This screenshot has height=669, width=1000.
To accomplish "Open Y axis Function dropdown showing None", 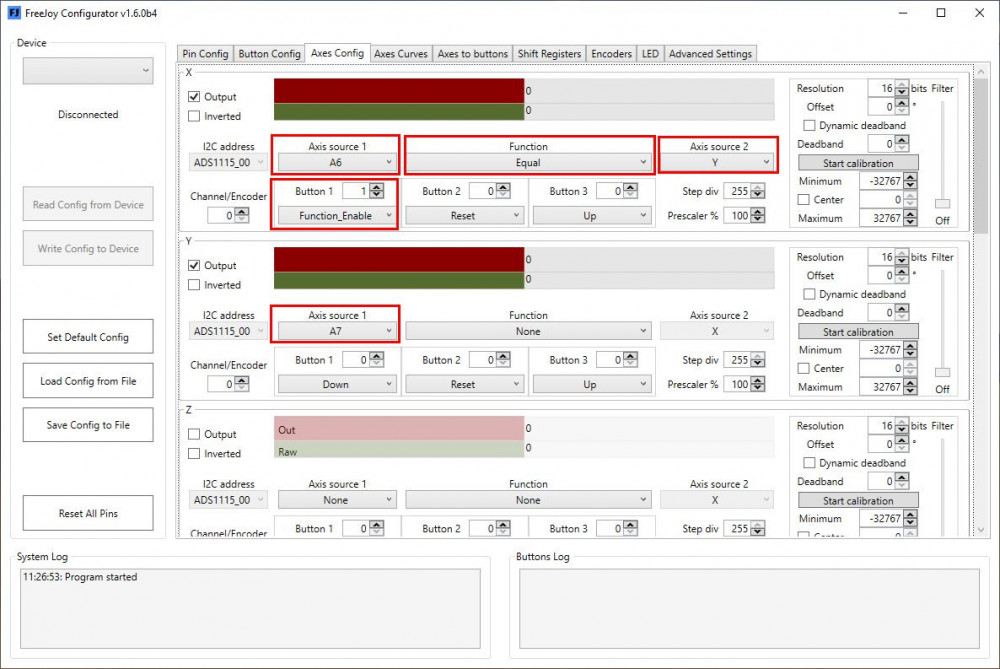I will coord(528,331).
